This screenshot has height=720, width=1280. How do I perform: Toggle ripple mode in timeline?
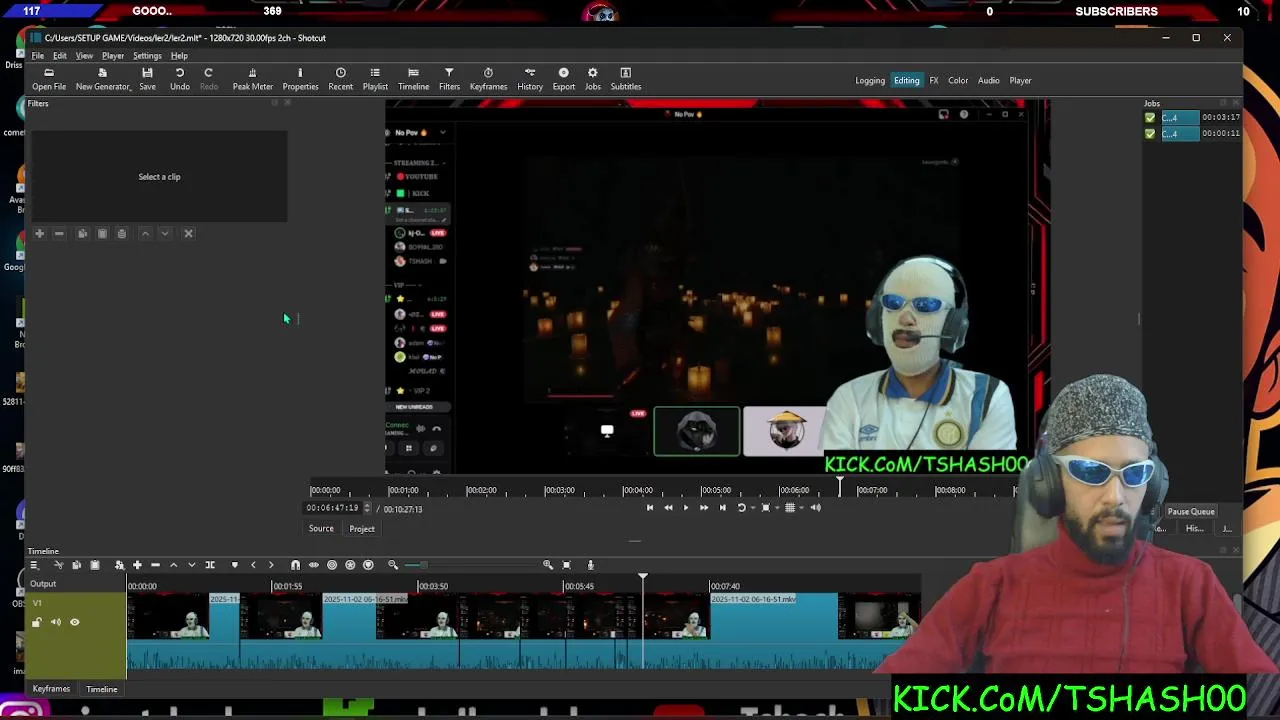tap(332, 565)
